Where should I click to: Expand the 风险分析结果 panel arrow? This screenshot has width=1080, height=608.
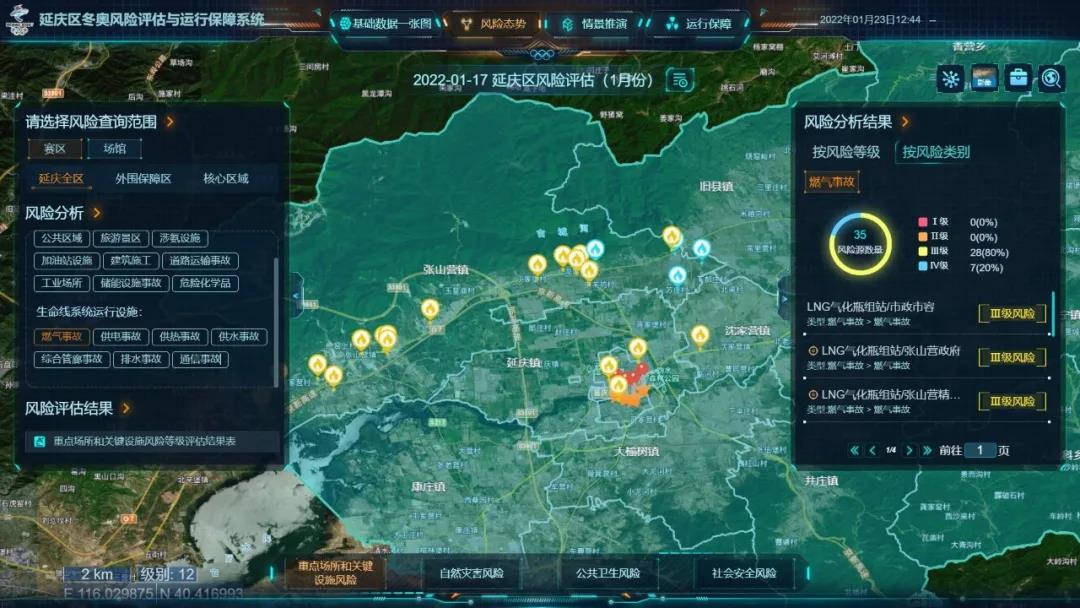point(905,122)
